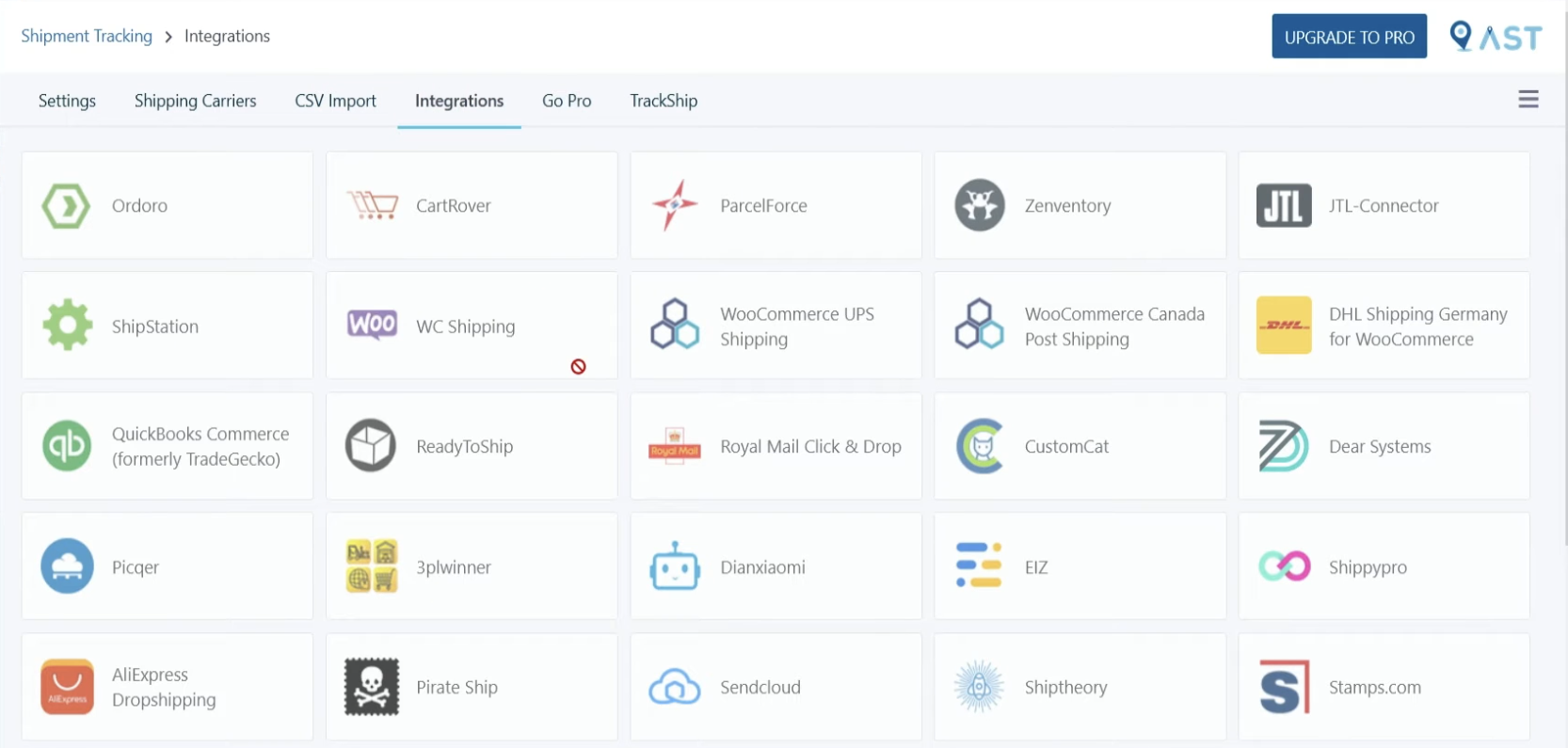Open the Go Pro tab
Viewport: 1568px width, 748px height.
click(x=567, y=101)
